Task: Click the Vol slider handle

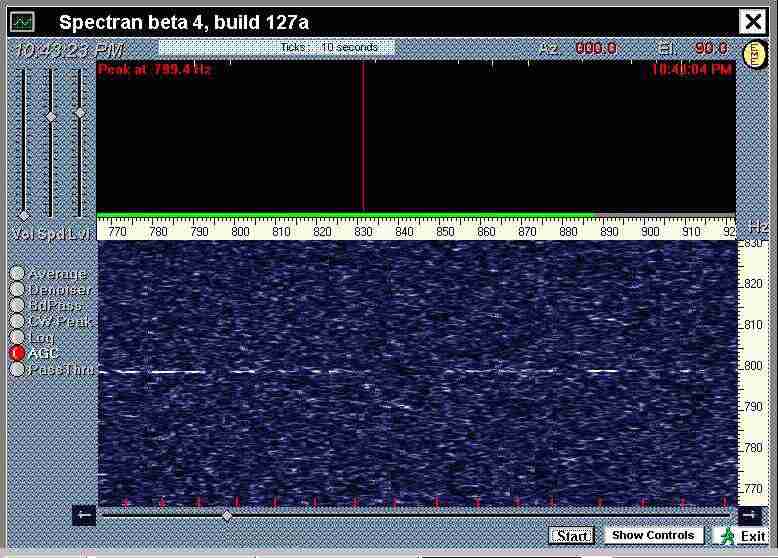Action: coord(23,216)
